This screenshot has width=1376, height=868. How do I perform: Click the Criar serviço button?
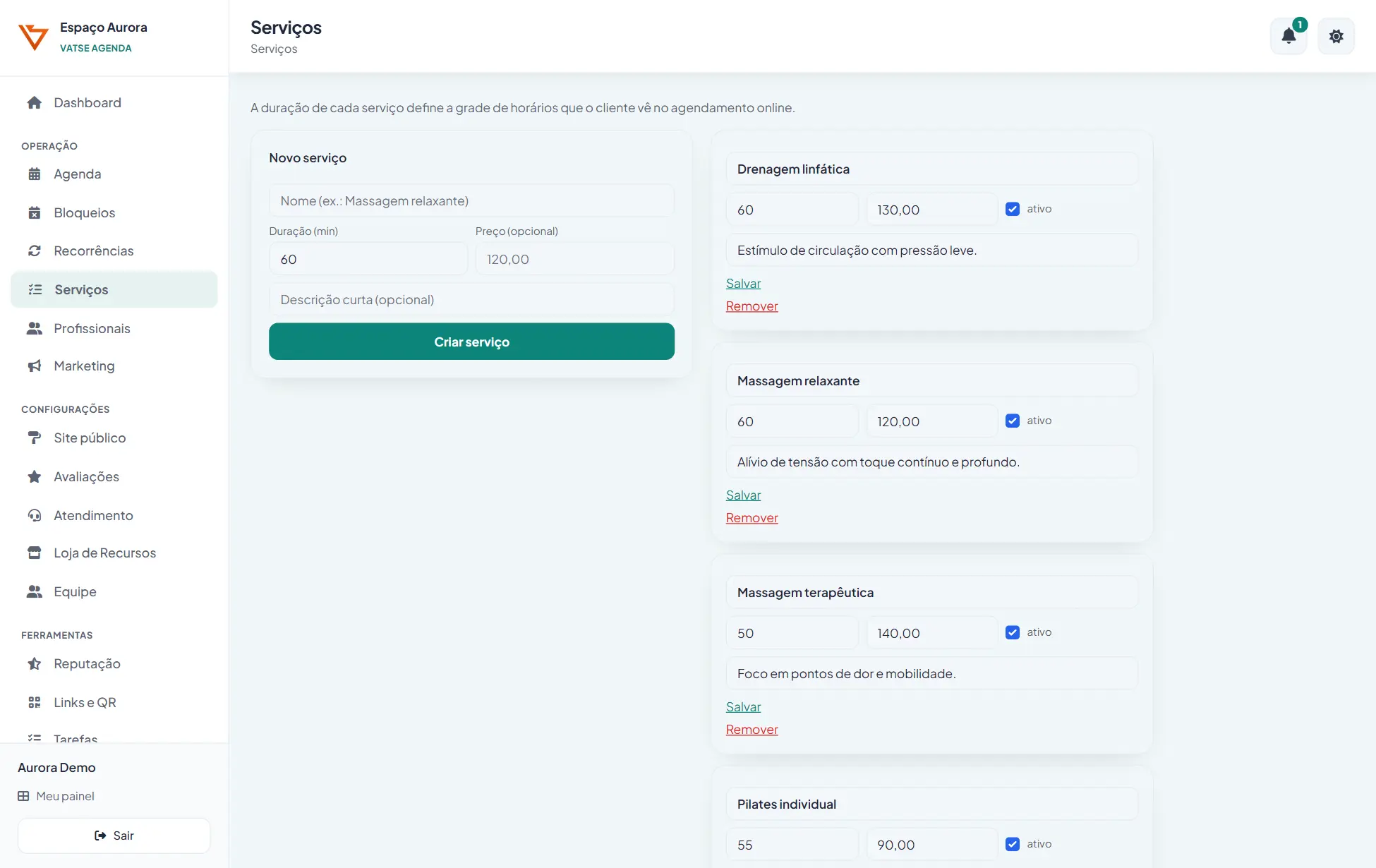471,342
